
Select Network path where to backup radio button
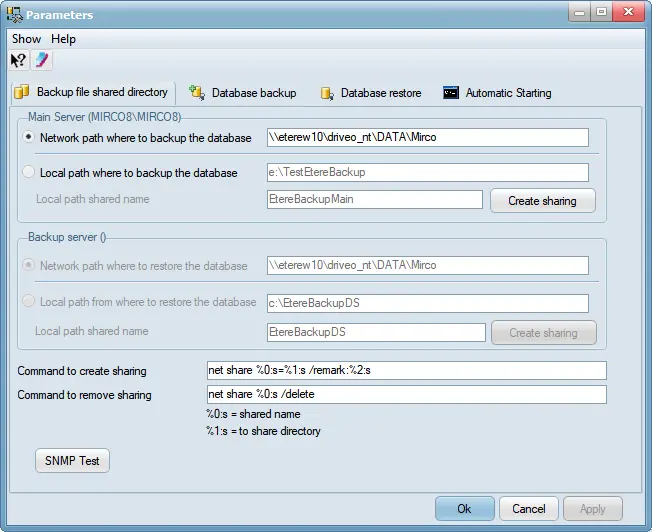tap(29, 138)
